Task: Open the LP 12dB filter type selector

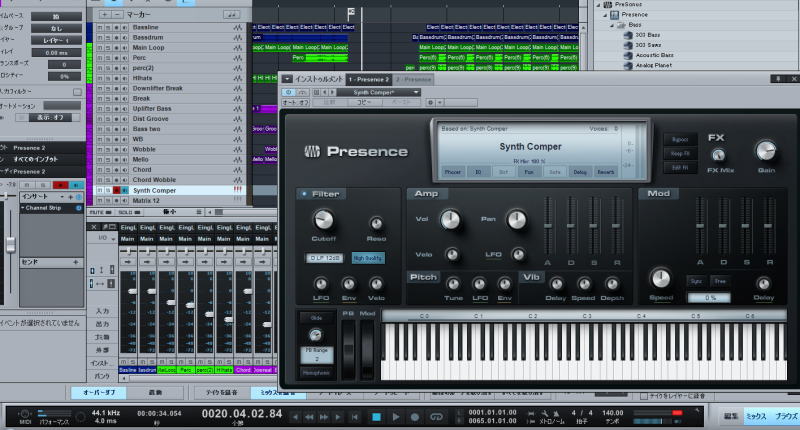Action: pos(324,258)
